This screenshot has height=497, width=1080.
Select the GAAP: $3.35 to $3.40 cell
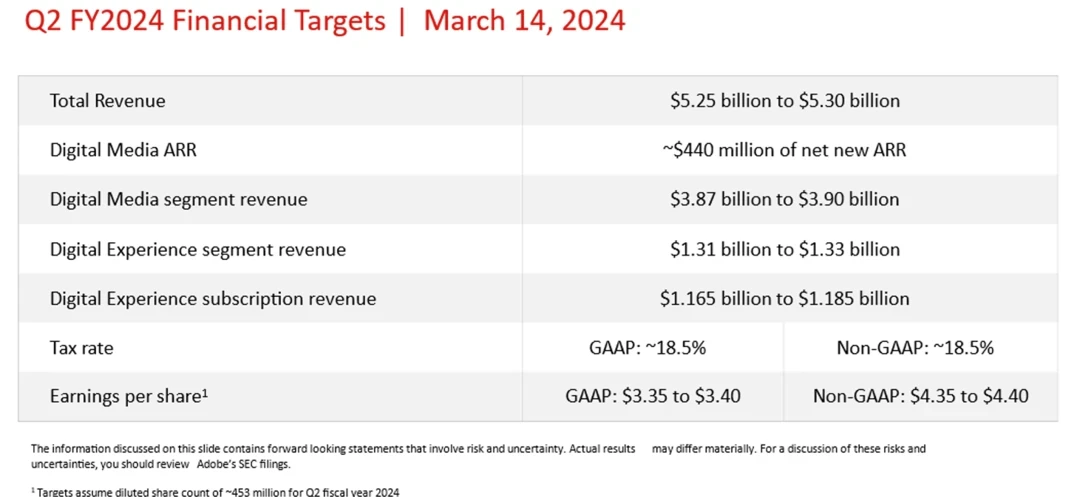pyautogui.click(x=653, y=397)
